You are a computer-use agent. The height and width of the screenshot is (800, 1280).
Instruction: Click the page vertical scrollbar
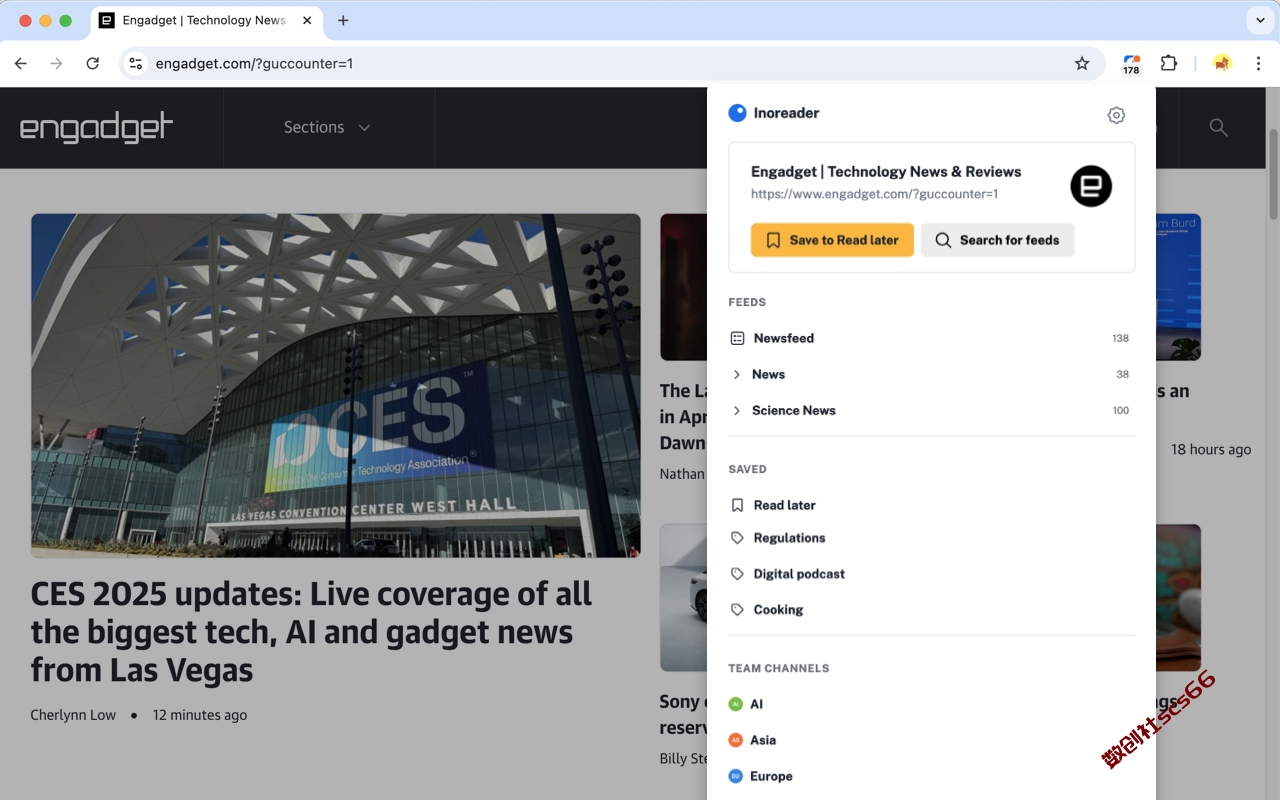(x=1273, y=174)
